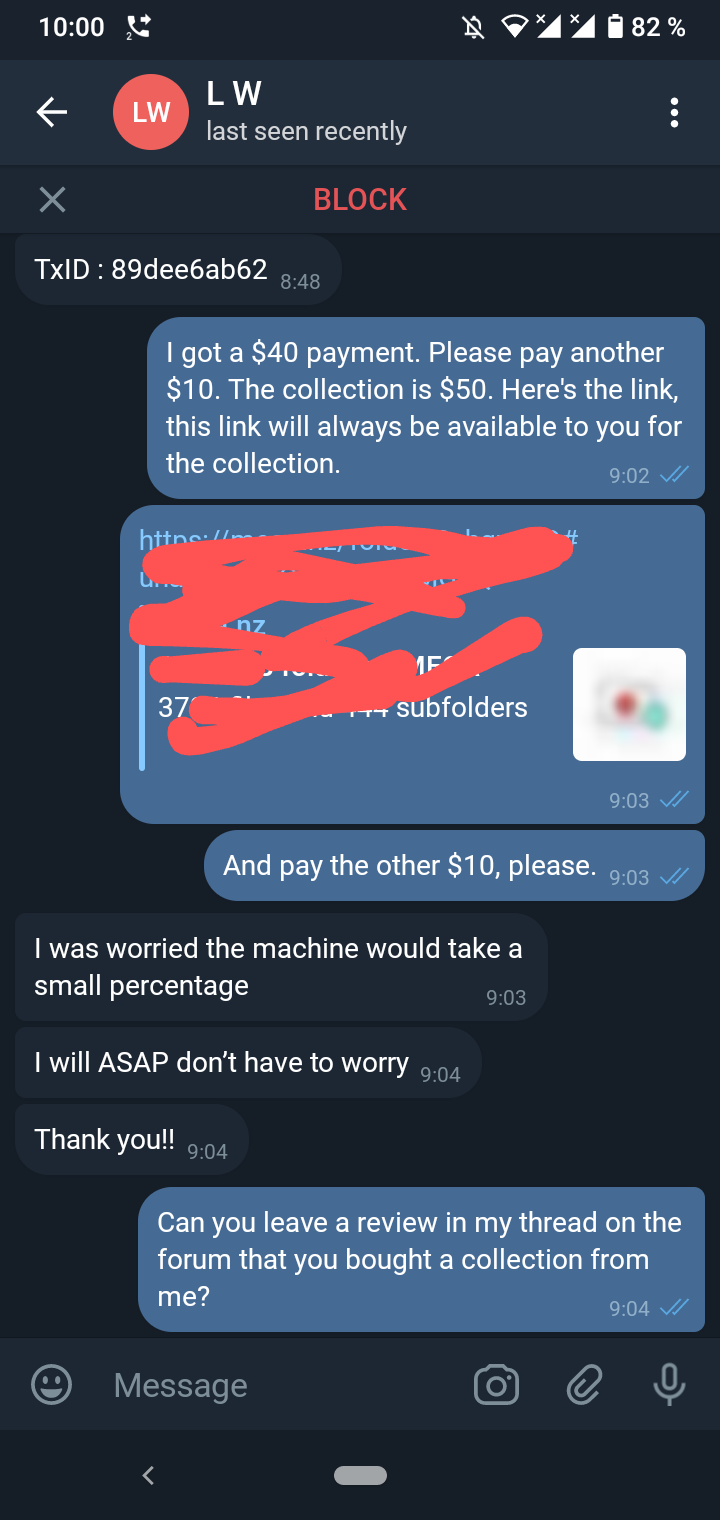Tap the back arrow to leave chat
Image resolution: width=720 pixels, height=1520 pixels.
pyautogui.click(x=52, y=112)
